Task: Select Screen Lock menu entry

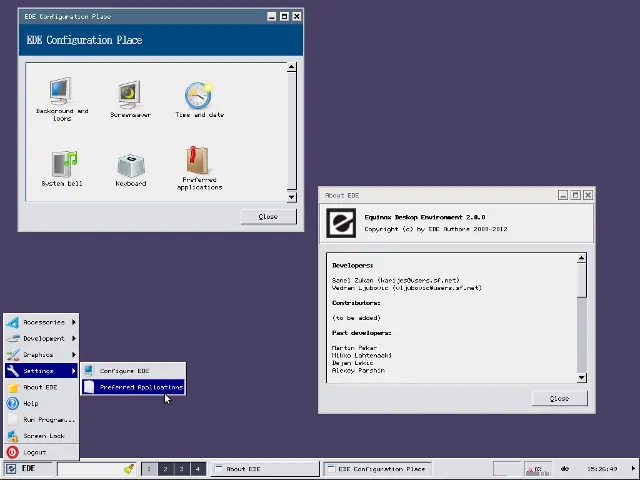Action: (x=41, y=436)
